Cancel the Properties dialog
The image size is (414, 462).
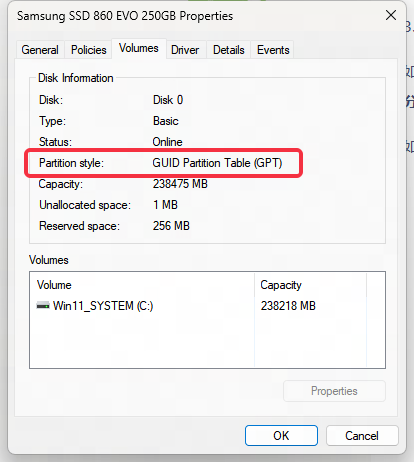(x=362, y=435)
